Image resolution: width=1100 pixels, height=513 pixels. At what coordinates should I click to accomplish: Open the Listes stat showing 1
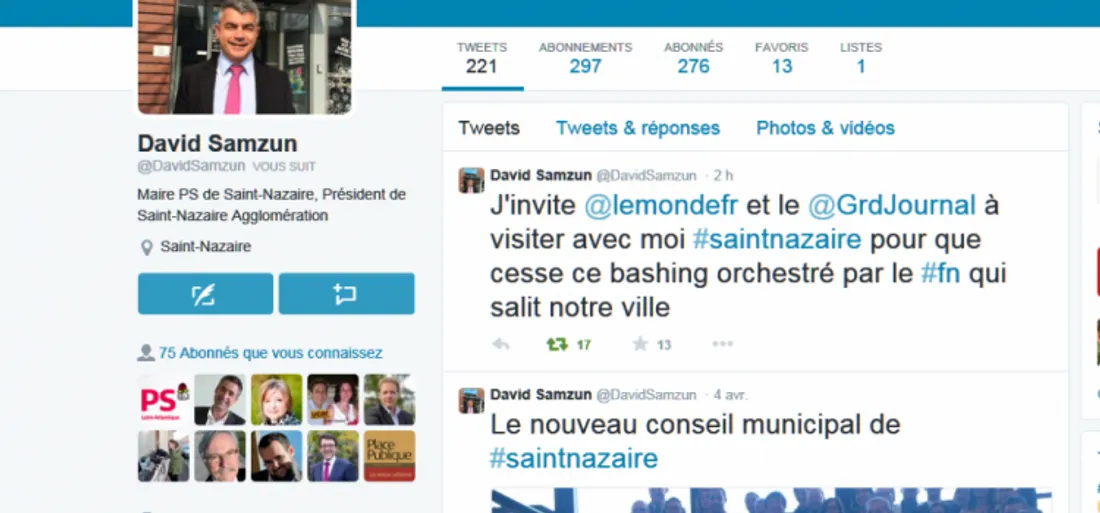861,58
